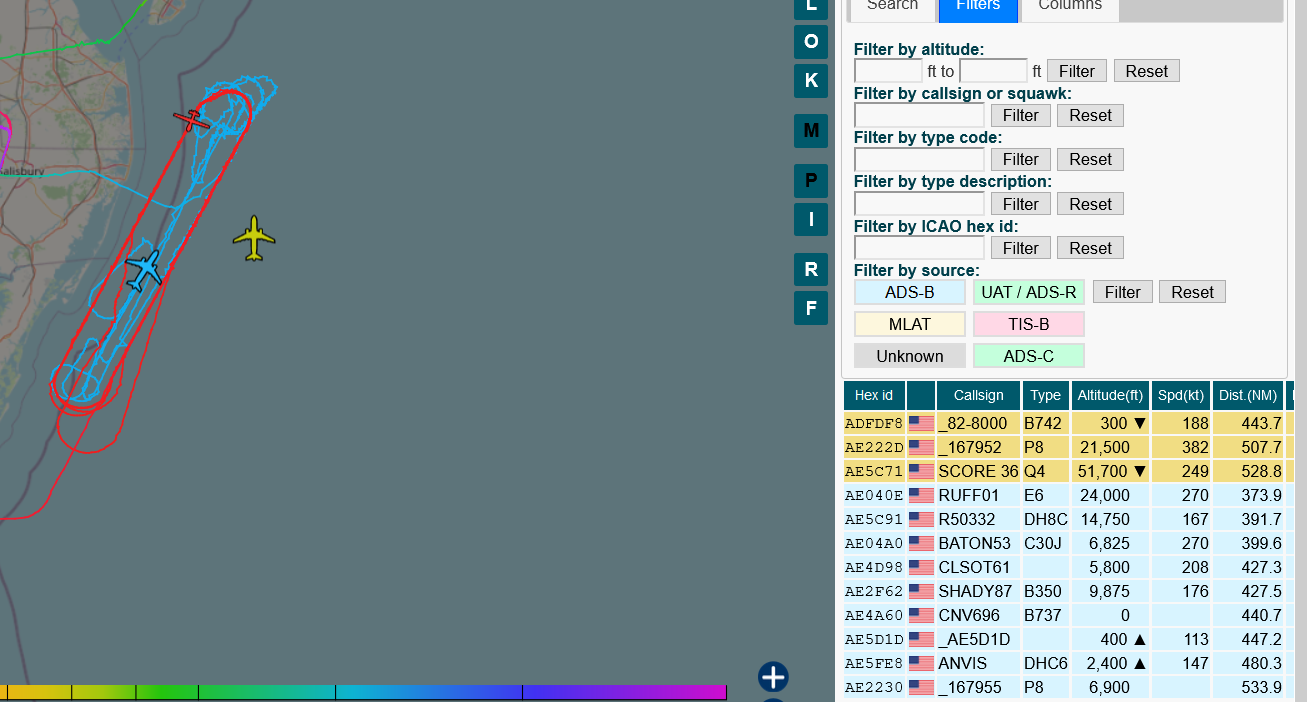Apply the type description Filter button
The image size is (1307, 702).
point(1021,204)
